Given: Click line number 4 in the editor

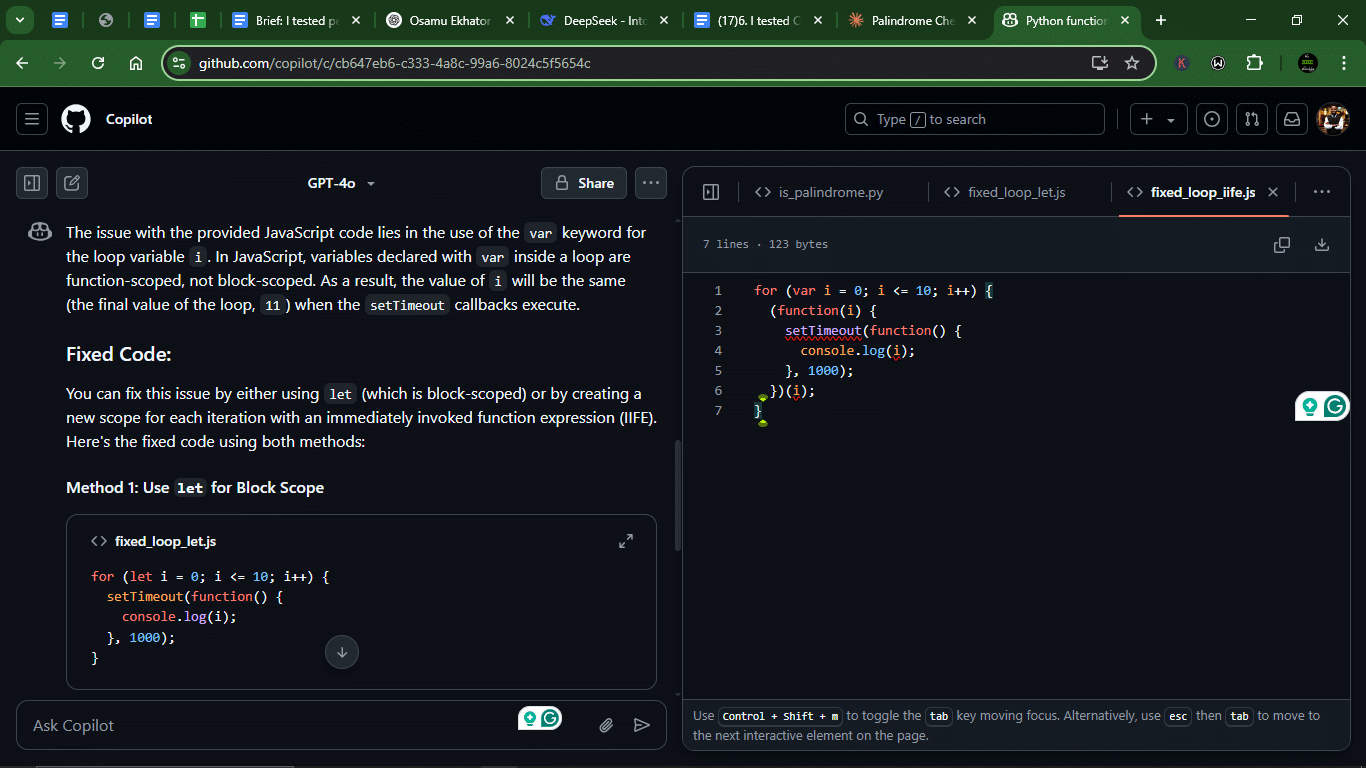Looking at the screenshot, I should click(x=718, y=350).
